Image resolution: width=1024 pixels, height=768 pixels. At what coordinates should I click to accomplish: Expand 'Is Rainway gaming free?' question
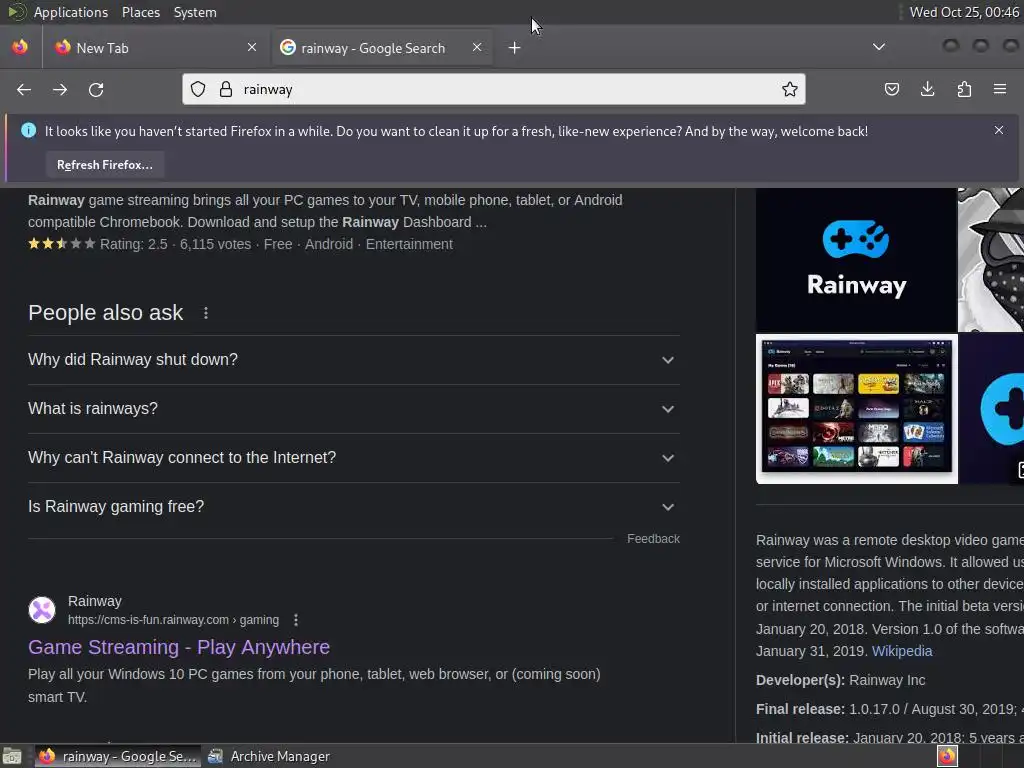pos(354,507)
